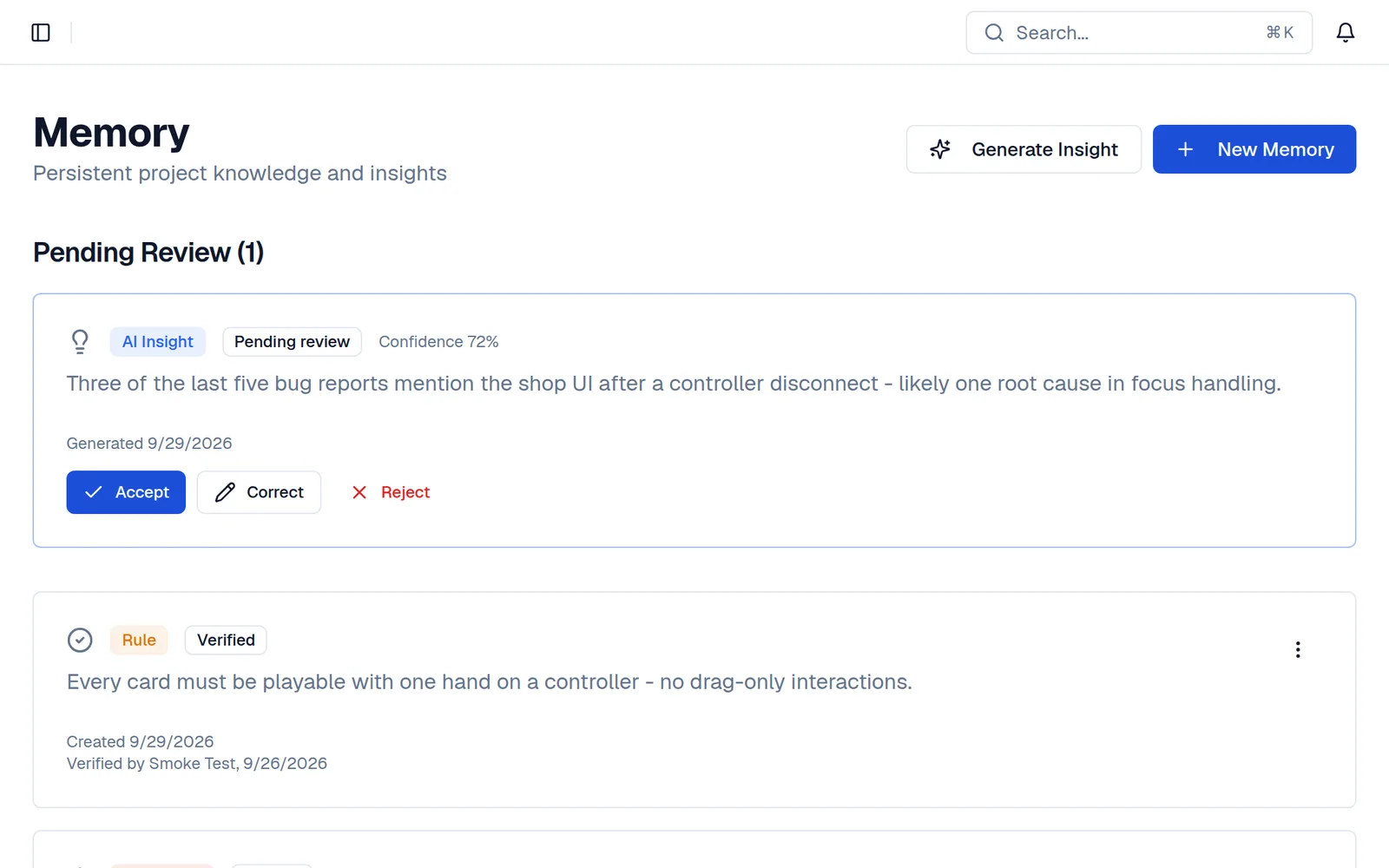Click the lightbulb icon on AI Insight card
The image size is (1389, 868).
pyautogui.click(x=80, y=341)
